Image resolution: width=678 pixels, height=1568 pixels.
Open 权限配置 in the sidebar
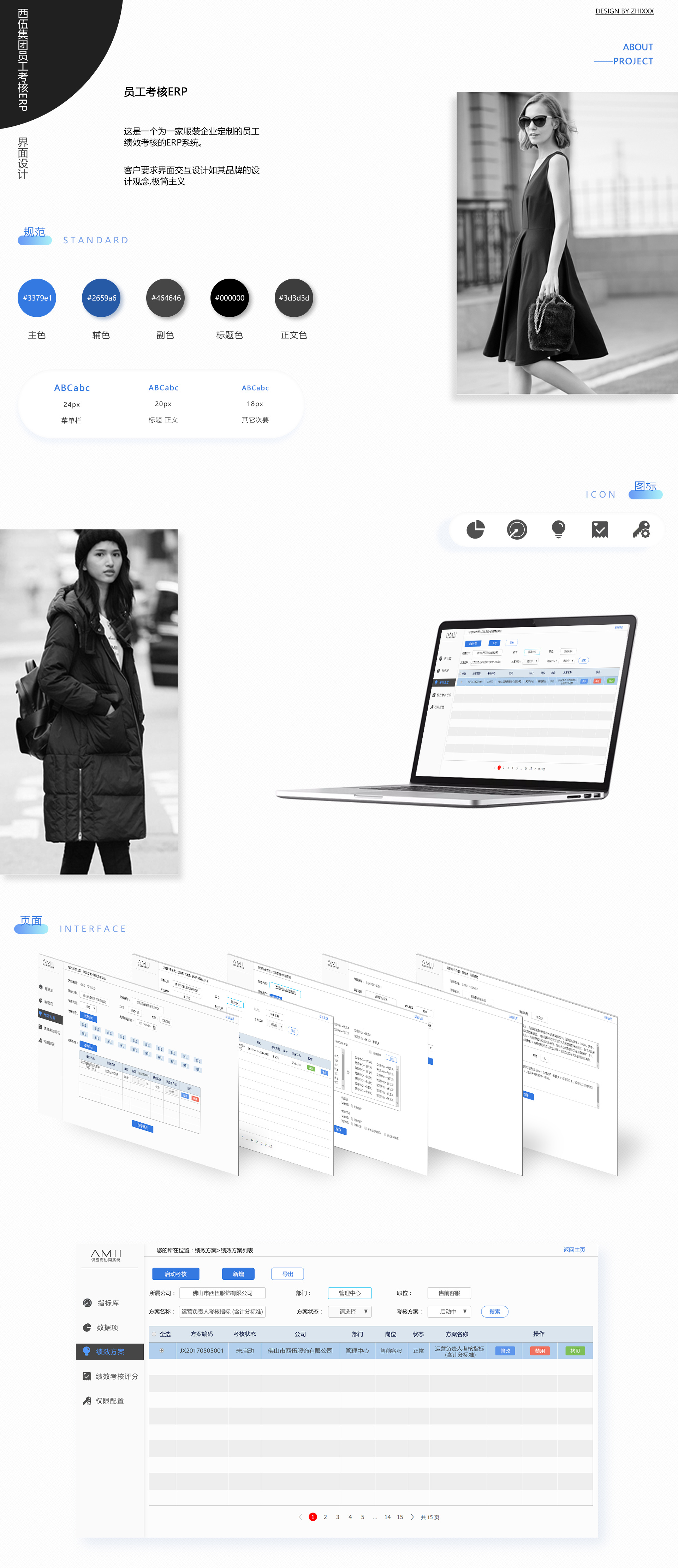(109, 1401)
